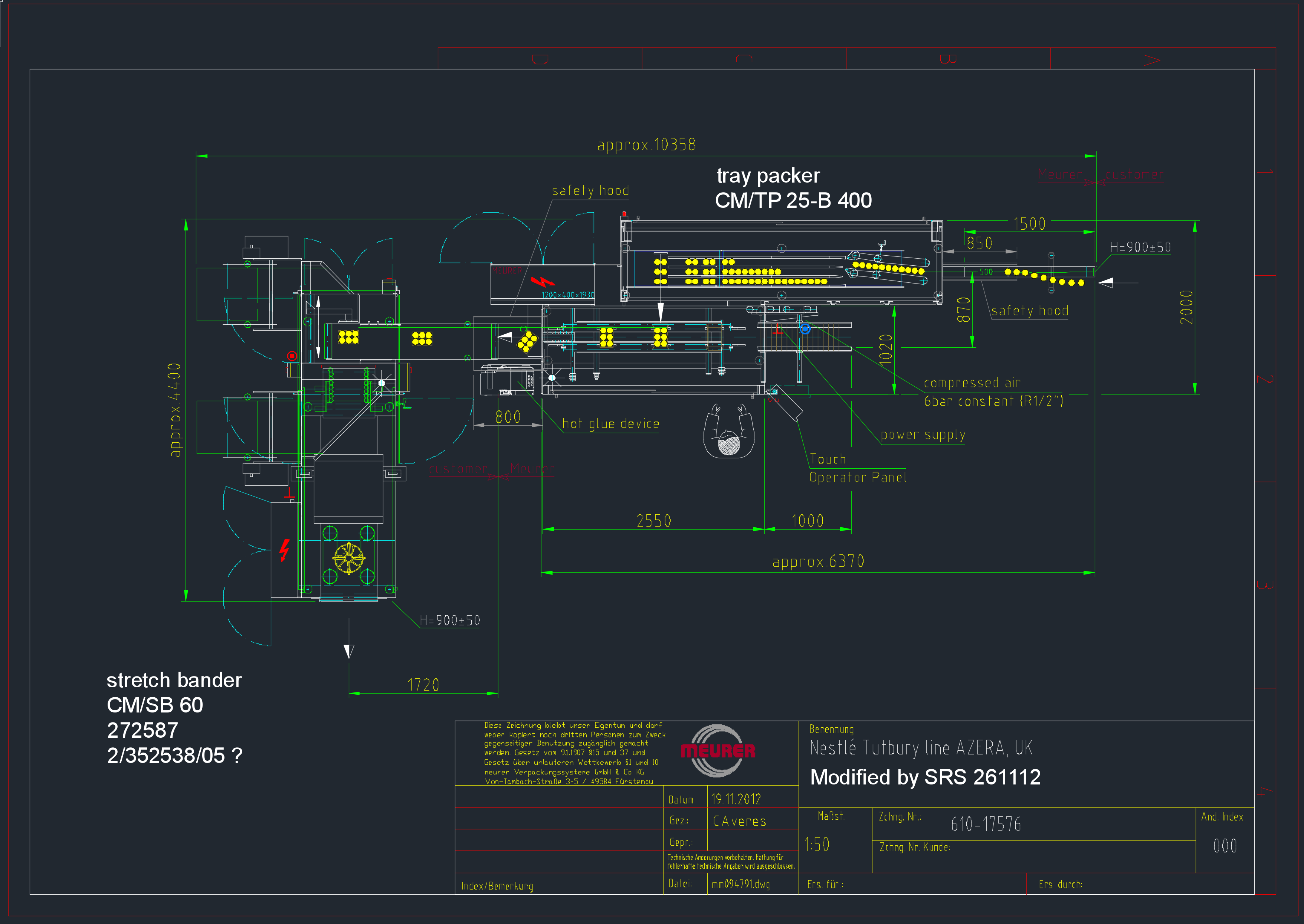
Task: Click the red circle marker on stretch bander
Action: point(292,356)
